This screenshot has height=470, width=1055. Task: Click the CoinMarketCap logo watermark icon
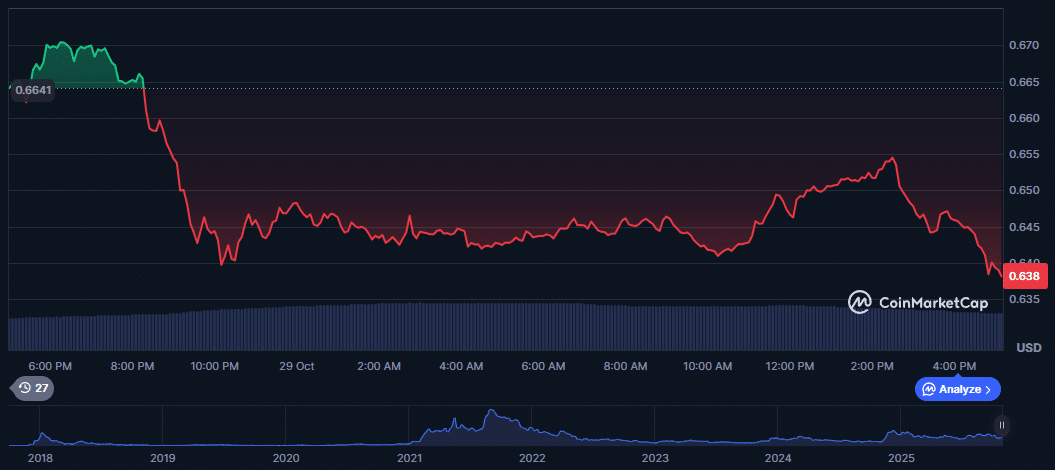point(859,301)
